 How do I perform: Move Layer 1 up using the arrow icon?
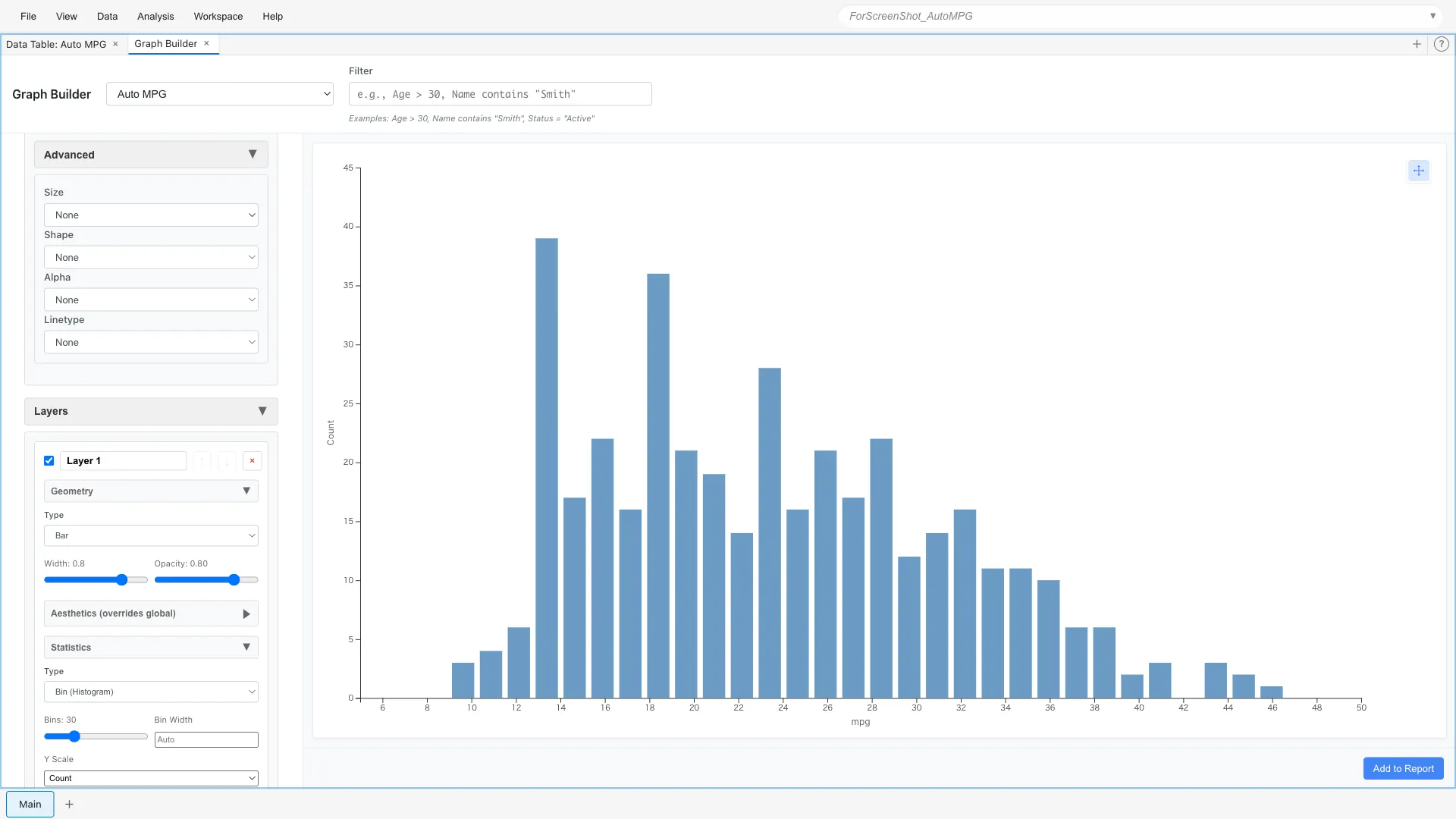point(202,460)
